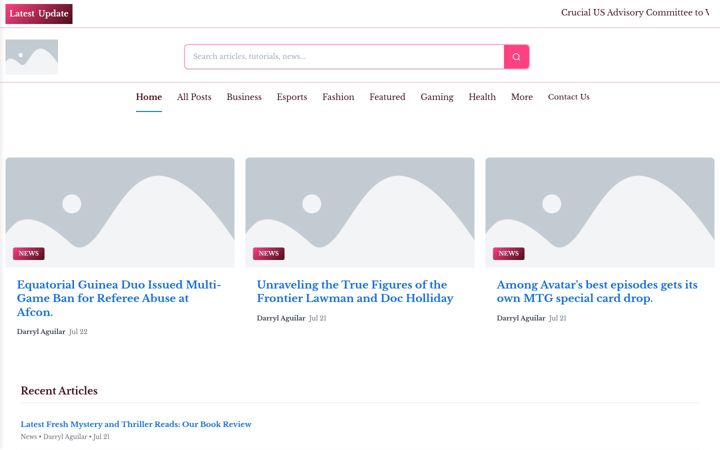Viewport: 720px width, 450px height.
Task: Click the Jul 22 date text
Action: [x=78, y=332]
